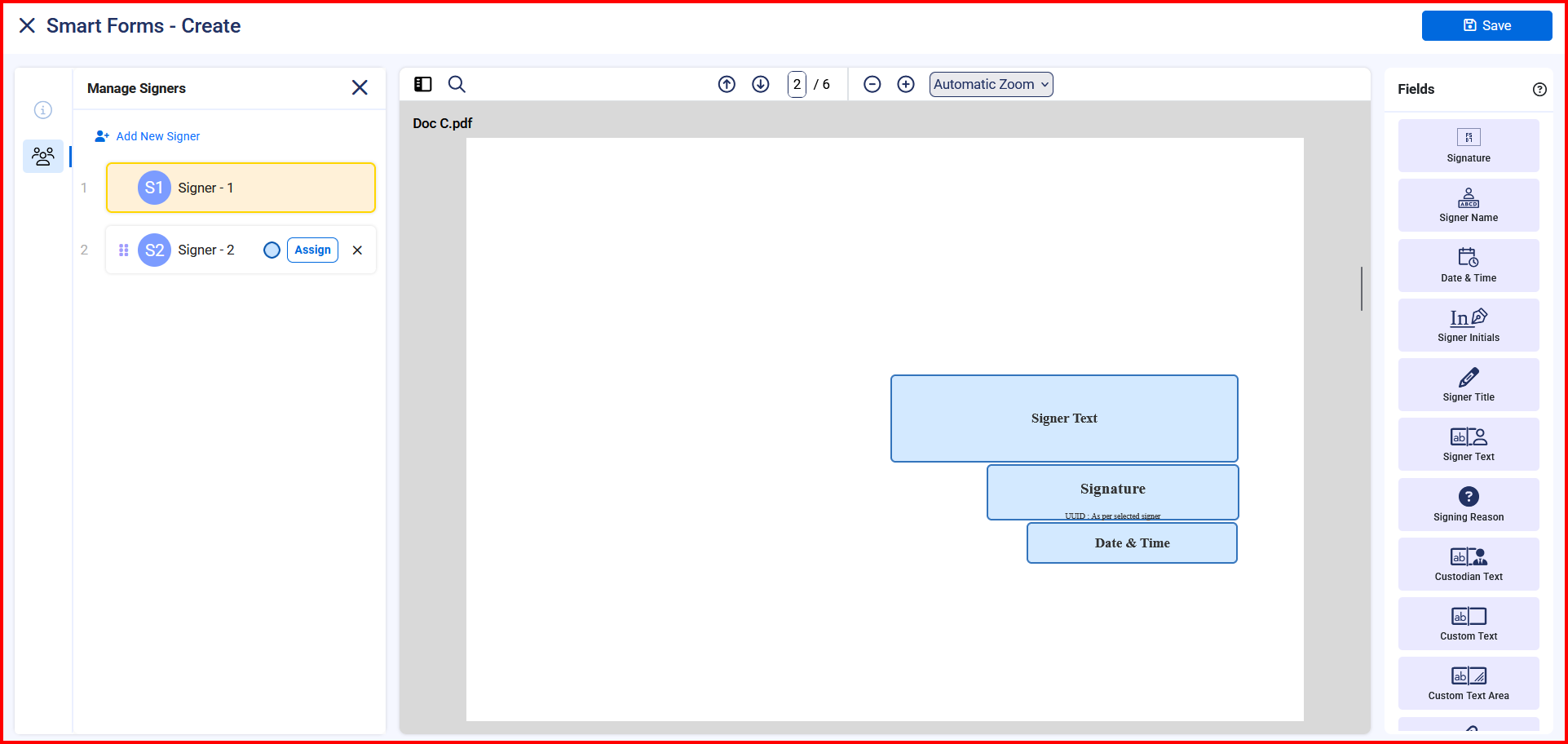This screenshot has width=1568, height=744.
Task: Go to previous page with up arrow
Action: tap(727, 84)
